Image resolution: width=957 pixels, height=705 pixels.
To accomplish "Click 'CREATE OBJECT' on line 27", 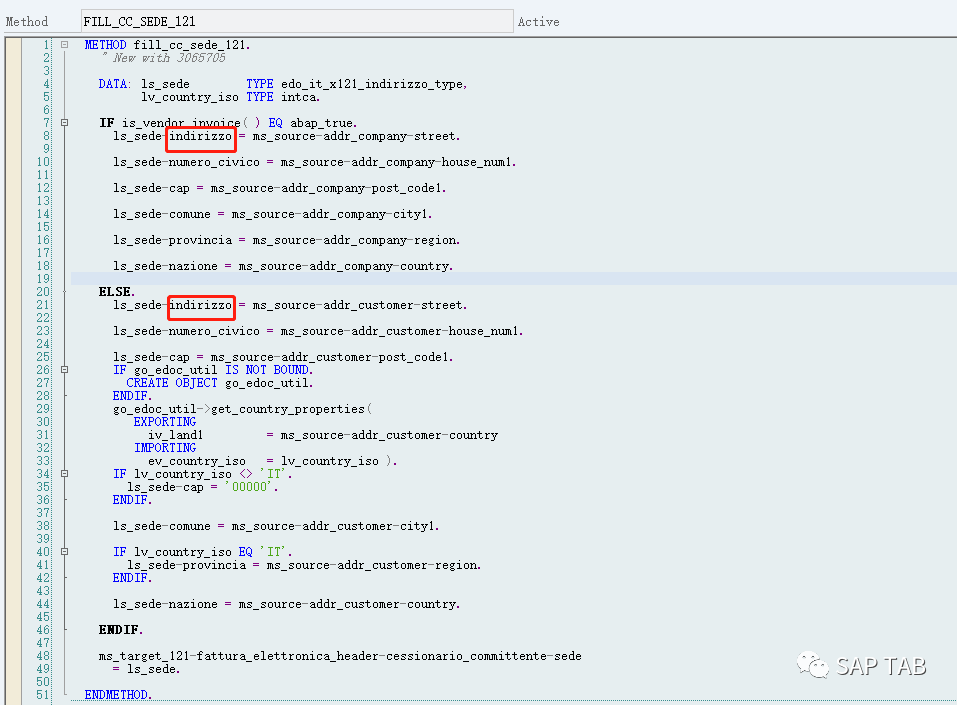I will coord(172,383).
